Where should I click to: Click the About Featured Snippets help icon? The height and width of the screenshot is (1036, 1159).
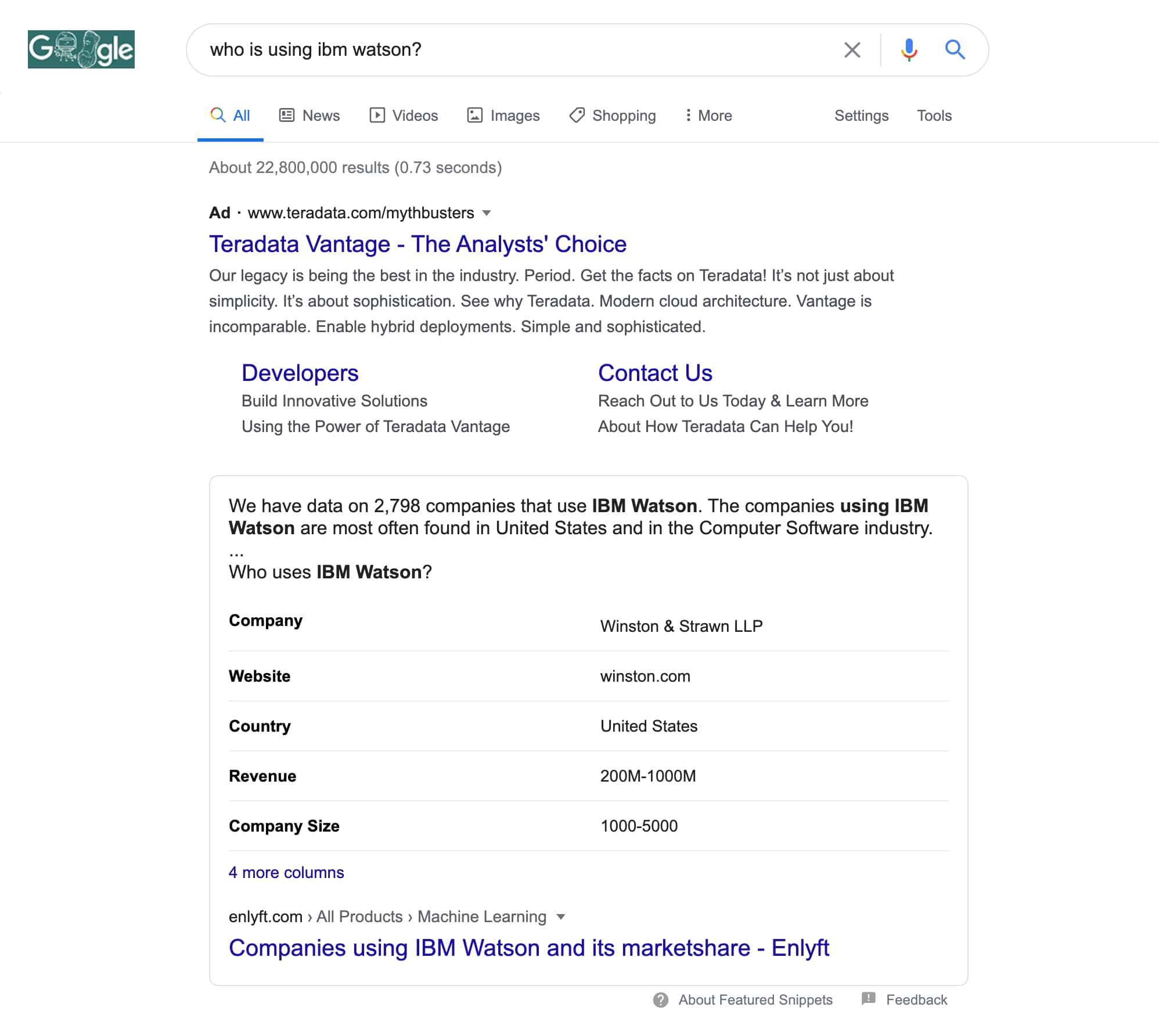click(x=661, y=1000)
